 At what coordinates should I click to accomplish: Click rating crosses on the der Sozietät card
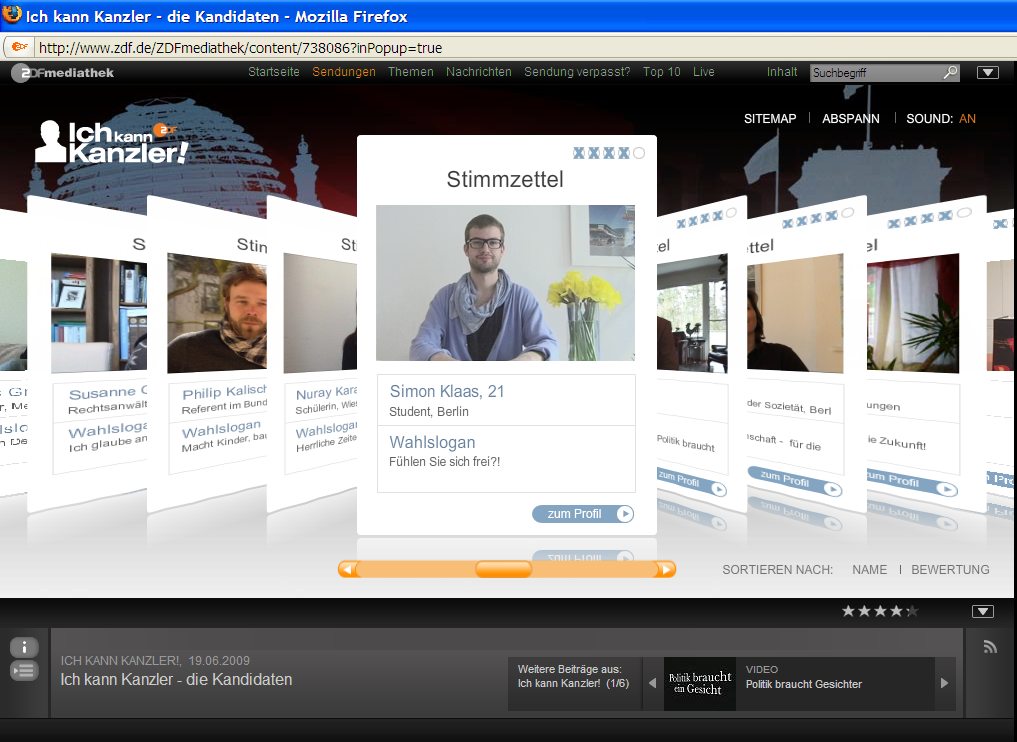[819, 217]
